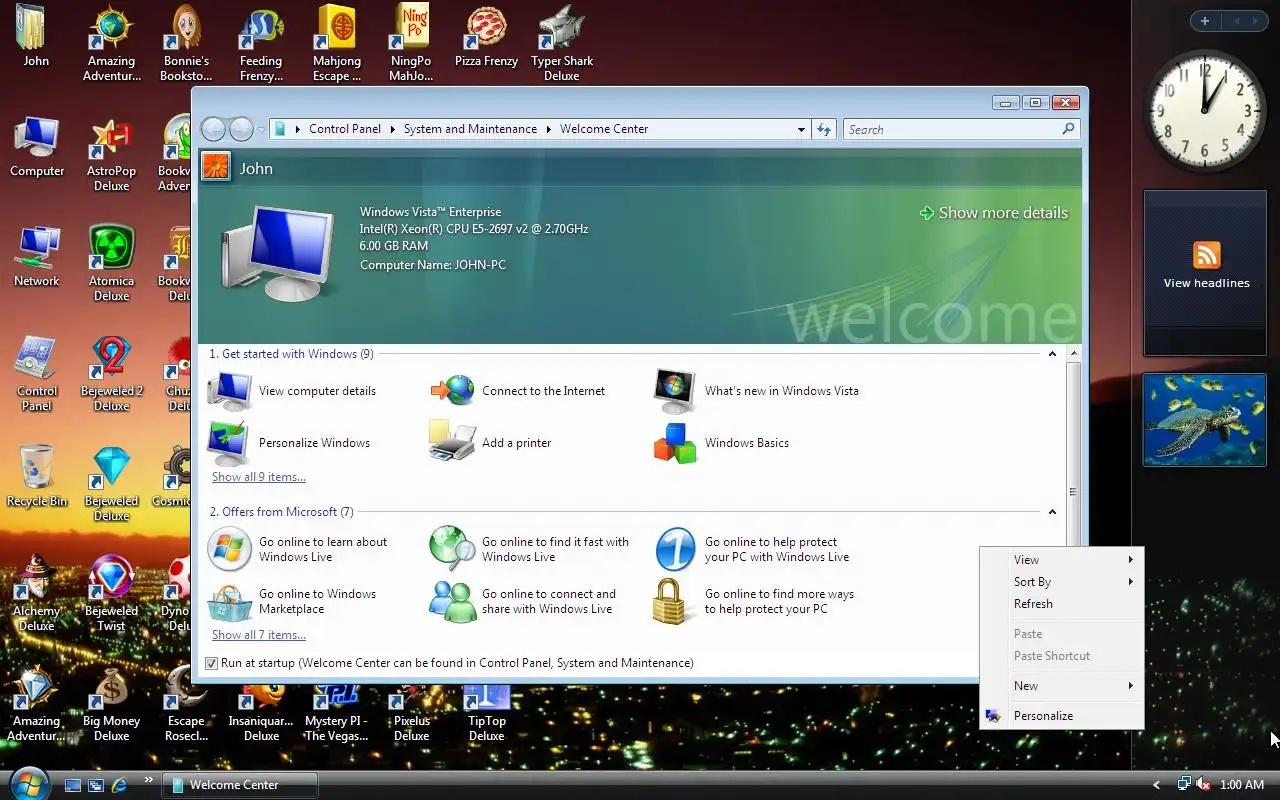
Task: Click the network status tray icon
Action: (x=1184, y=785)
